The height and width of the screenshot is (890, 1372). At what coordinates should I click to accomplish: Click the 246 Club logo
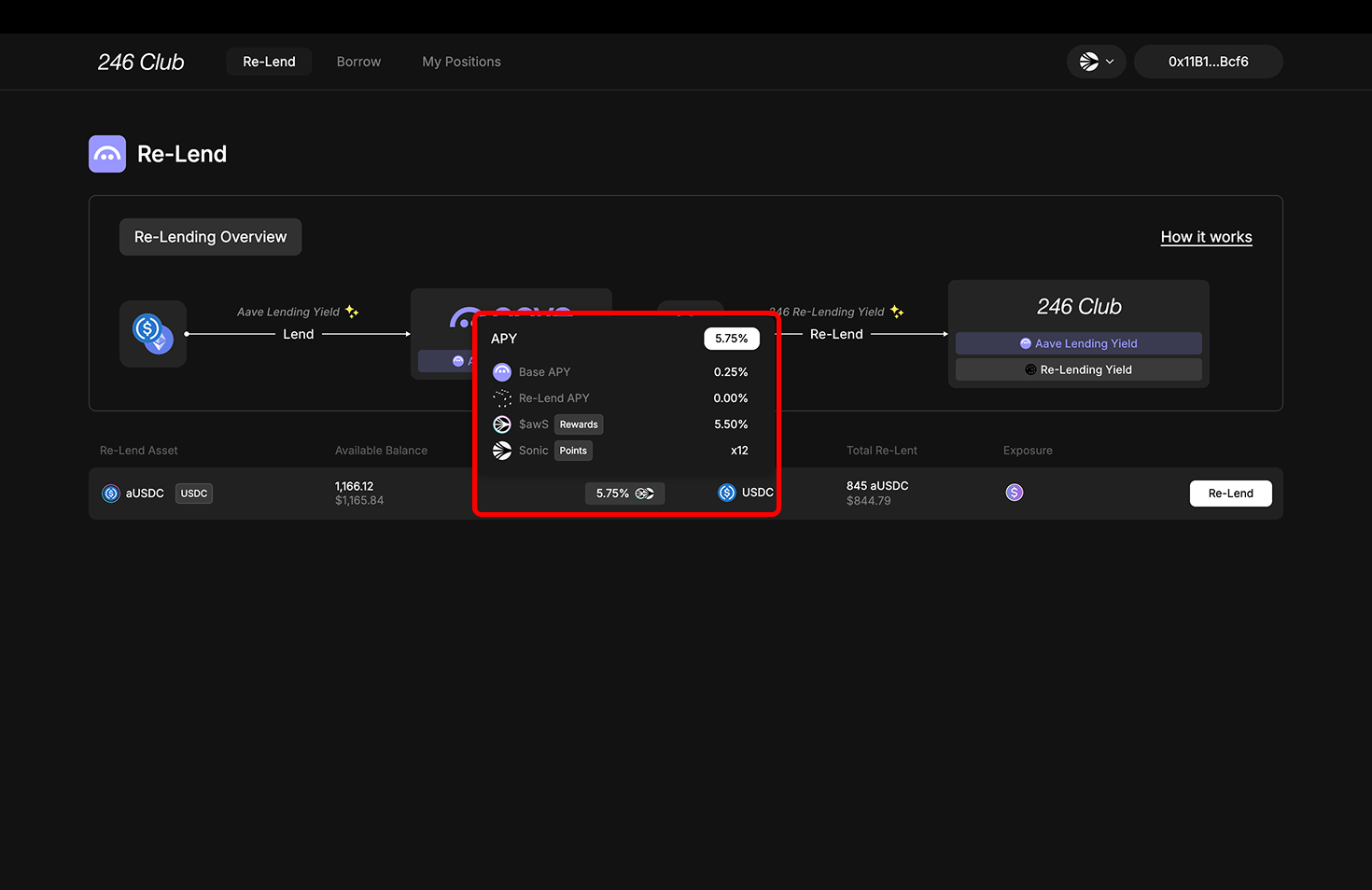141,62
